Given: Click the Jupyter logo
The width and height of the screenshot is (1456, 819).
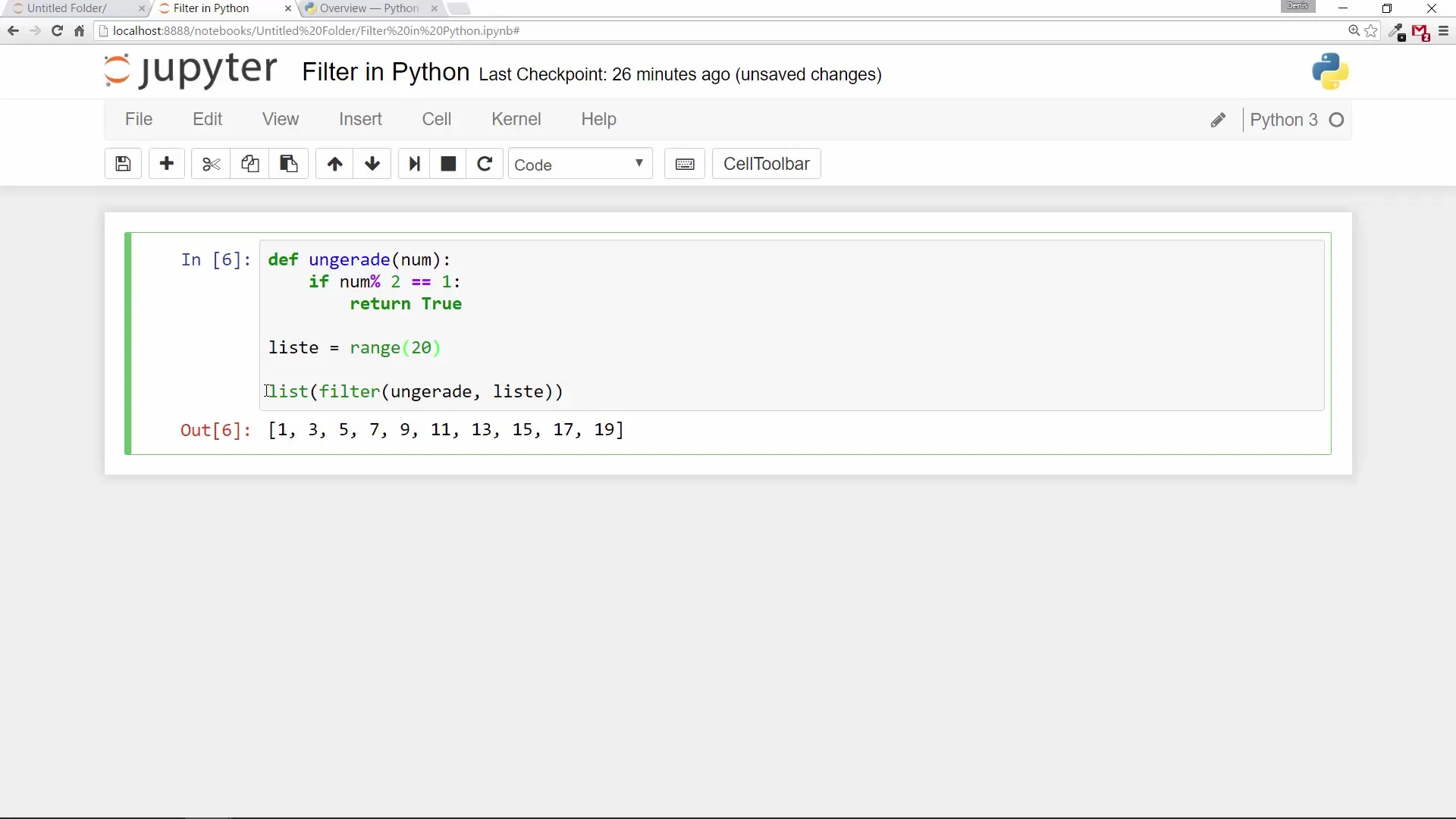Looking at the screenshot, I should tap(190, 71).
